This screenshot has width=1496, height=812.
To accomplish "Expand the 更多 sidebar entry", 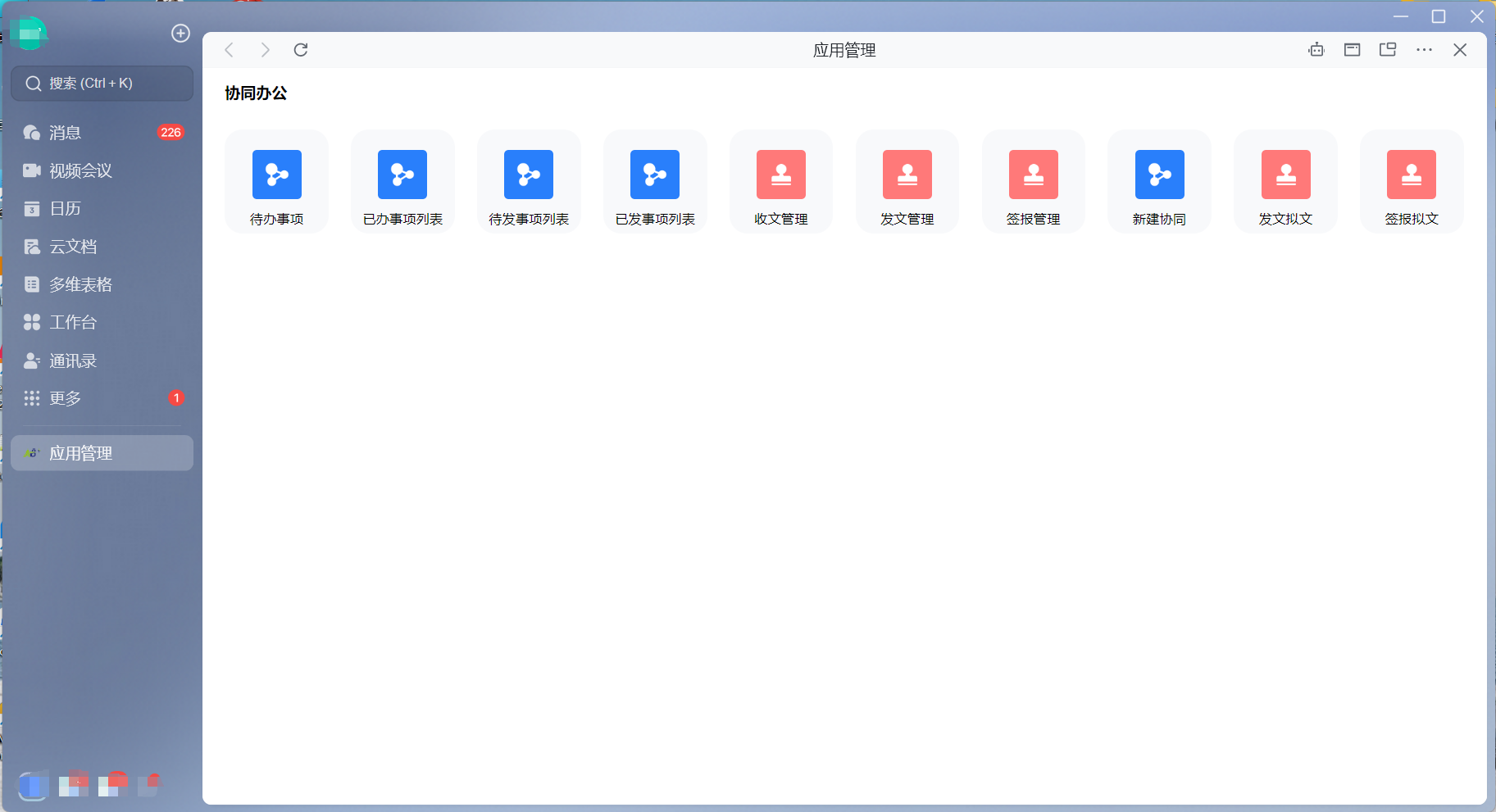I will (x=102, y=398).
